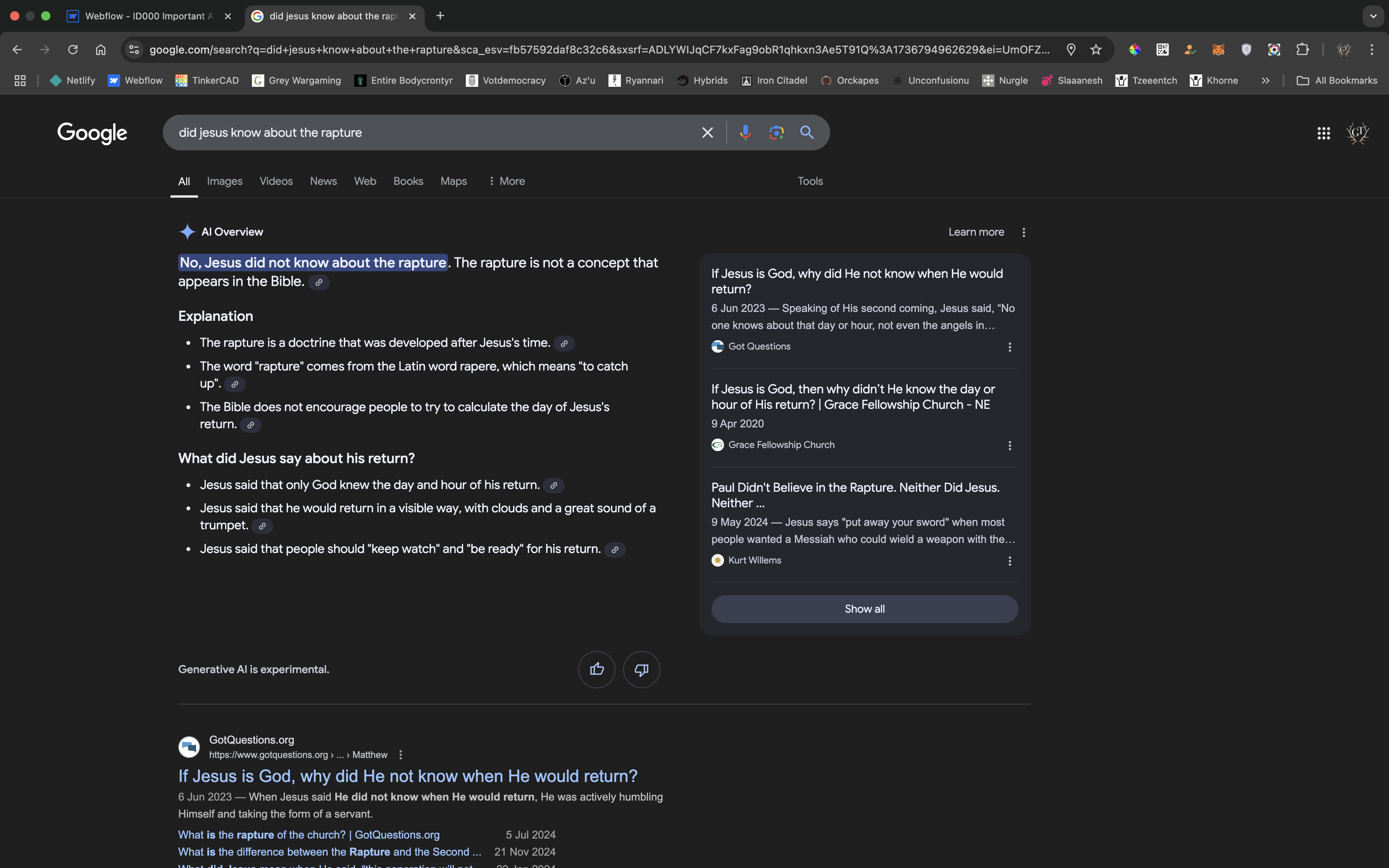Image resolution: width=1389 pixels, height=868 pixels.
Task: Click the Show all sources button
Action: coord(864,609)
